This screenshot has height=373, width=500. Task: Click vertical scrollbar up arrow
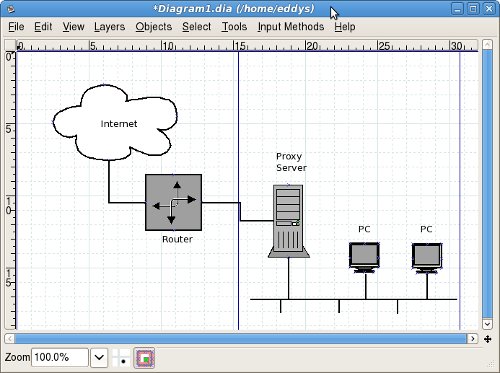click(487, 44)
